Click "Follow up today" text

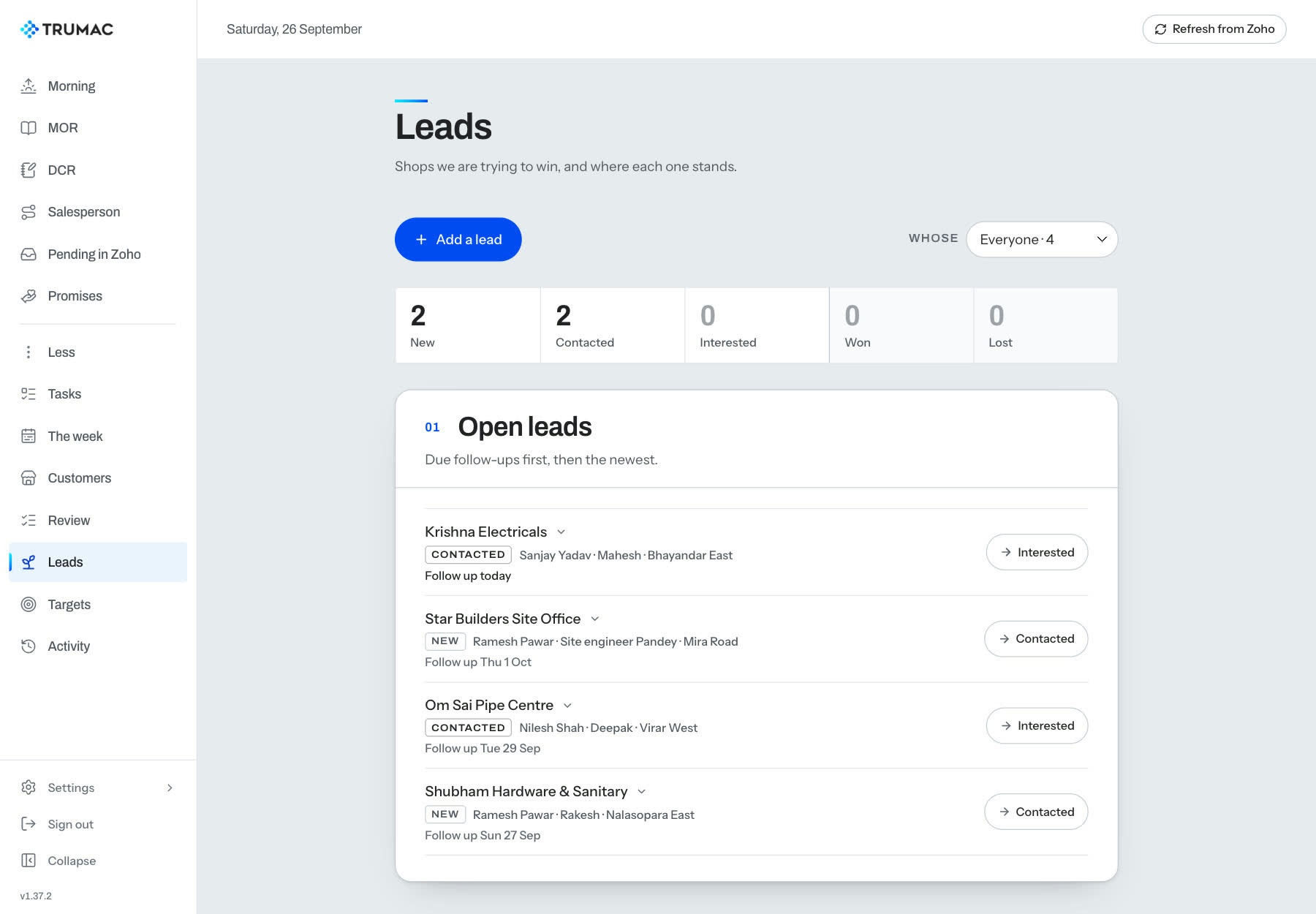[x=468, y=576]
